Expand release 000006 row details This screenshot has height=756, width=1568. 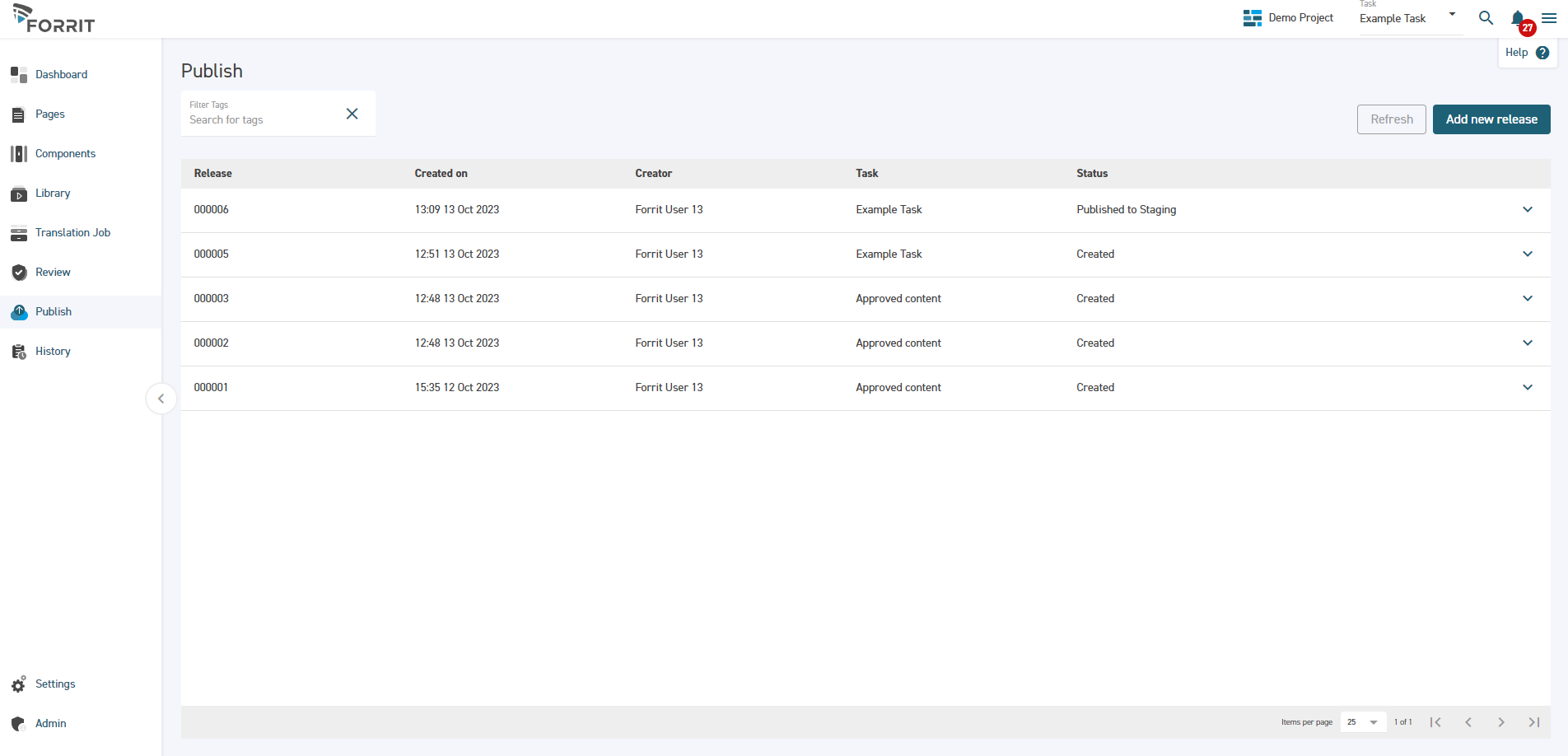tap(1528, 210)
